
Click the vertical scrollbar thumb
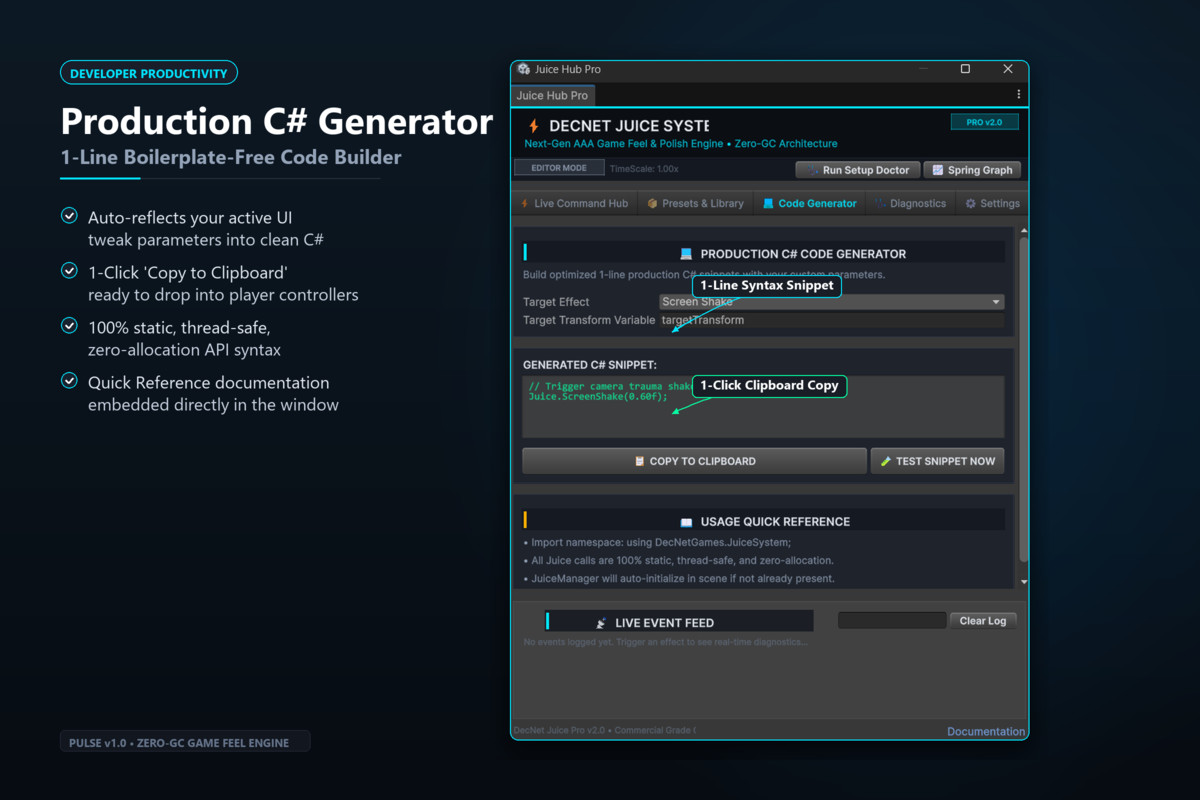(x=1023, y=400)
